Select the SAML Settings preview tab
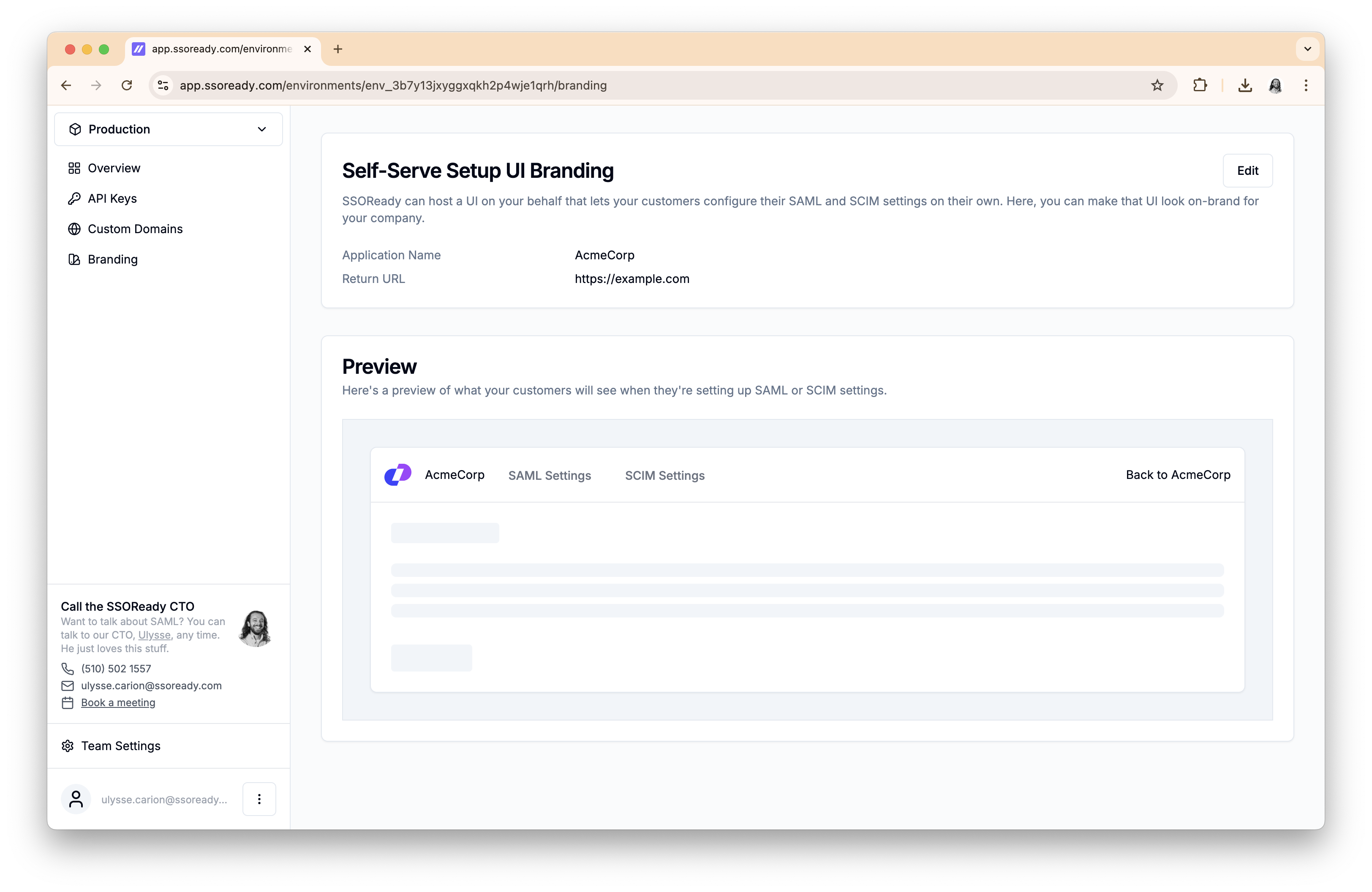This screenshot has height=892, width=1372. click(x=550, y=476)
